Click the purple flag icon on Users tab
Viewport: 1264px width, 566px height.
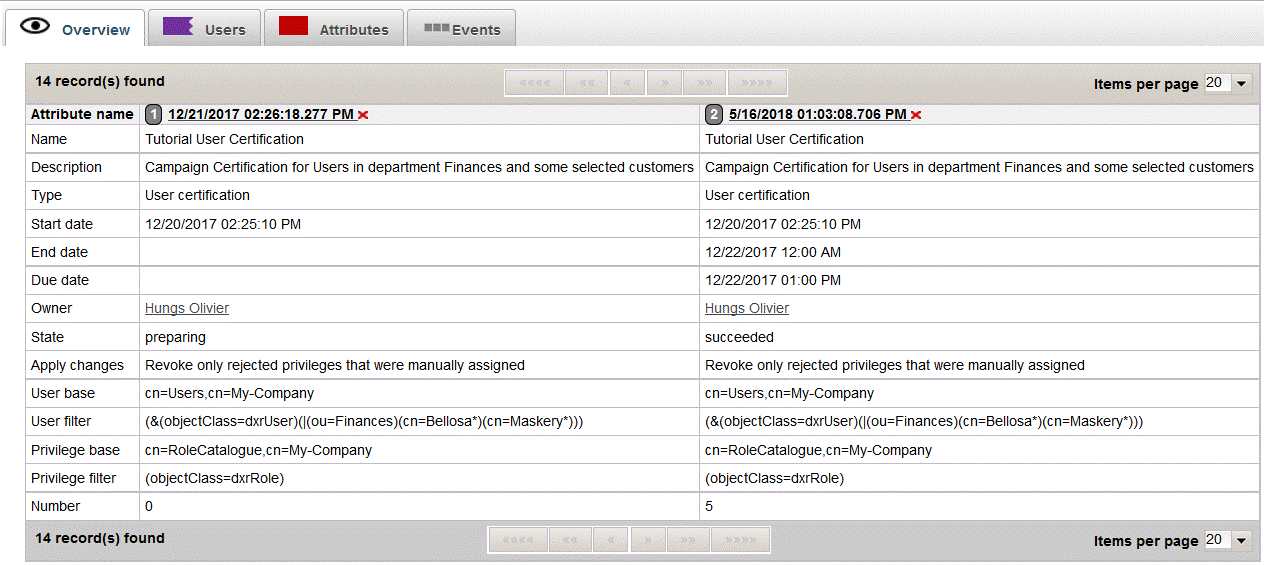tap(178, 27)
